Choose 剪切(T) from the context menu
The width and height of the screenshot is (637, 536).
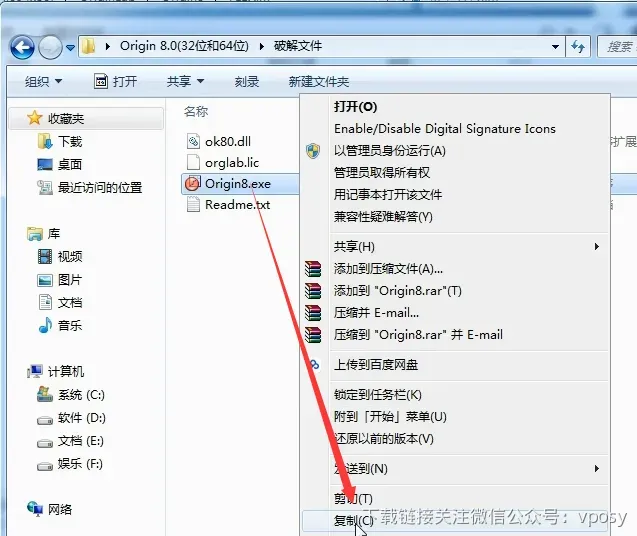pyautogui.click(x=455, y=499)
